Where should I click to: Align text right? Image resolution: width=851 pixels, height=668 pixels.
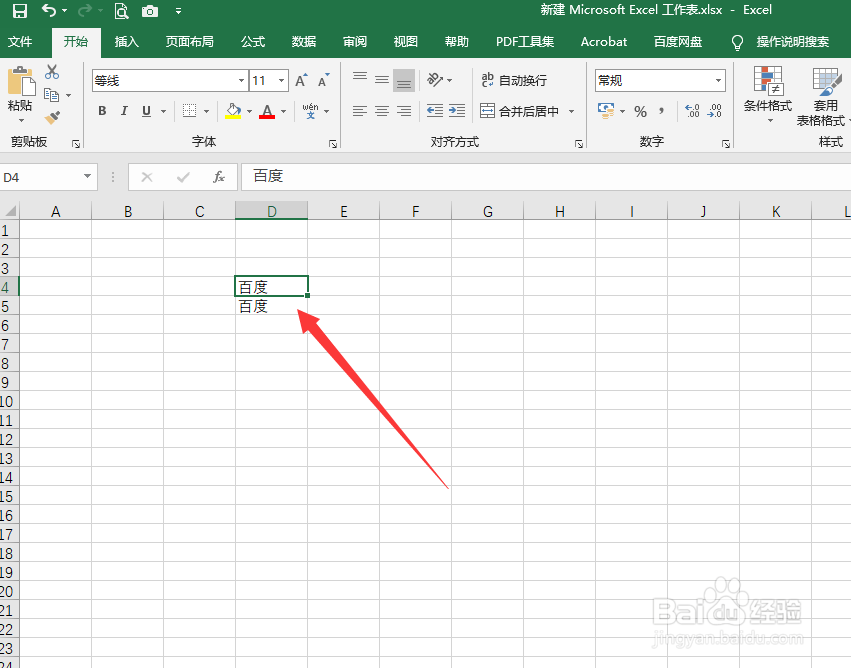[404, 111]
